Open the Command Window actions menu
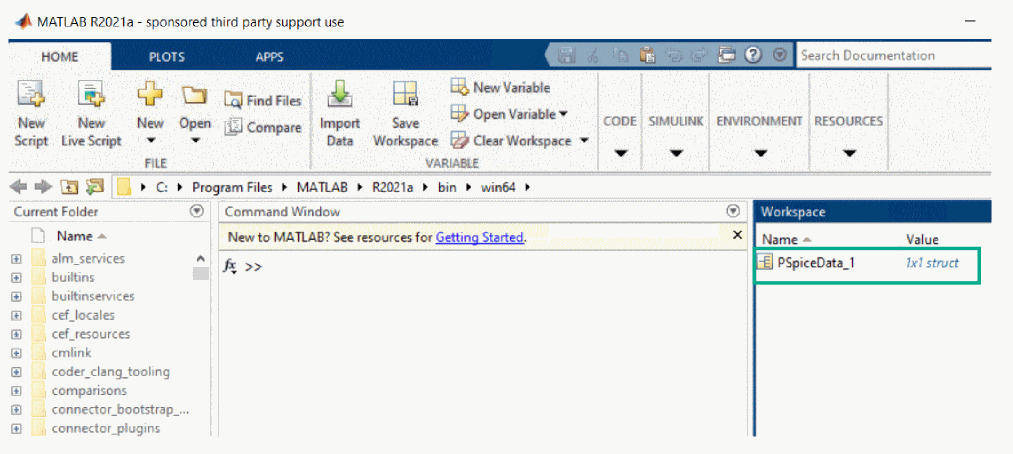Image resolution: width=1013 pixels, height=454 pixels. [x=733, y=211]
